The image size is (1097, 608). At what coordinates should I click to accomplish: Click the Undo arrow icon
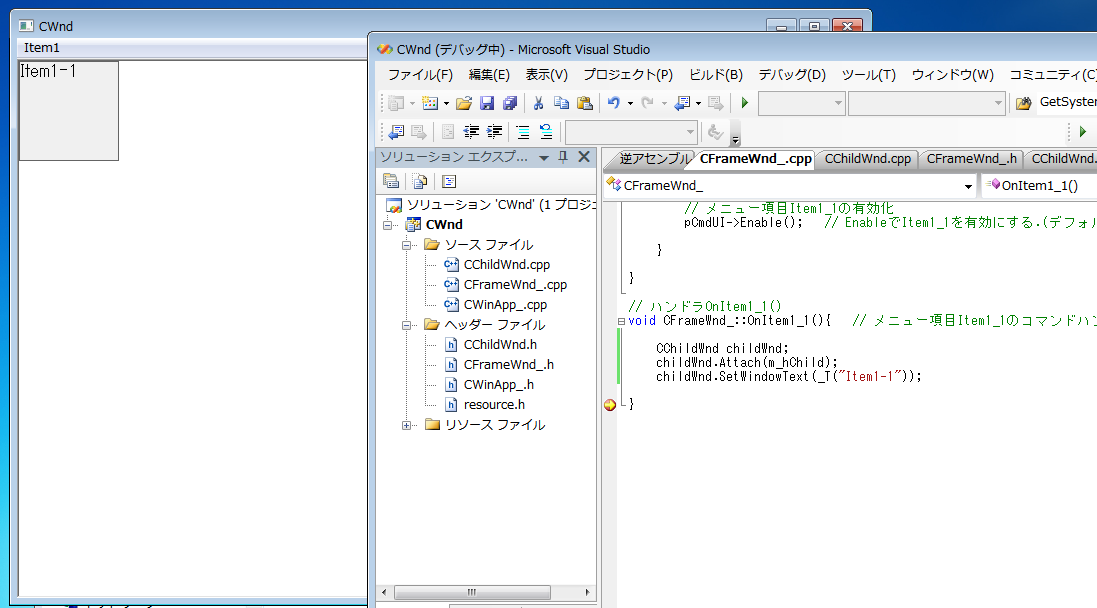(614, 104)
